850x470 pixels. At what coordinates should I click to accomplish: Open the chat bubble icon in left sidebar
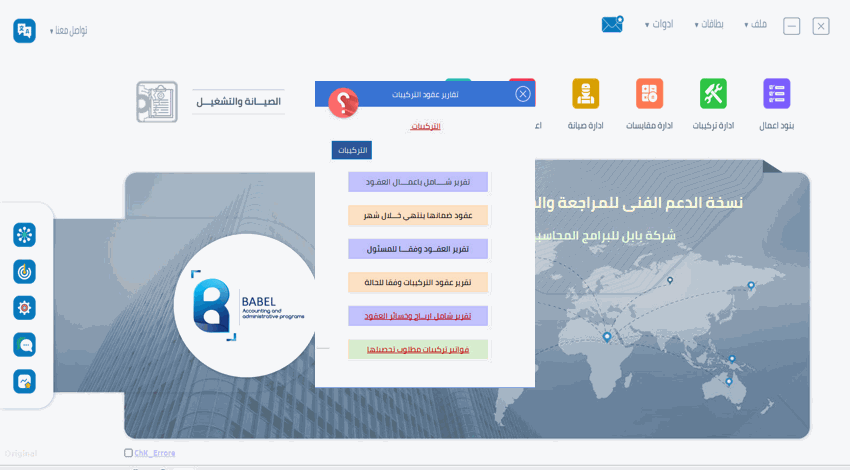pos(25,344)
